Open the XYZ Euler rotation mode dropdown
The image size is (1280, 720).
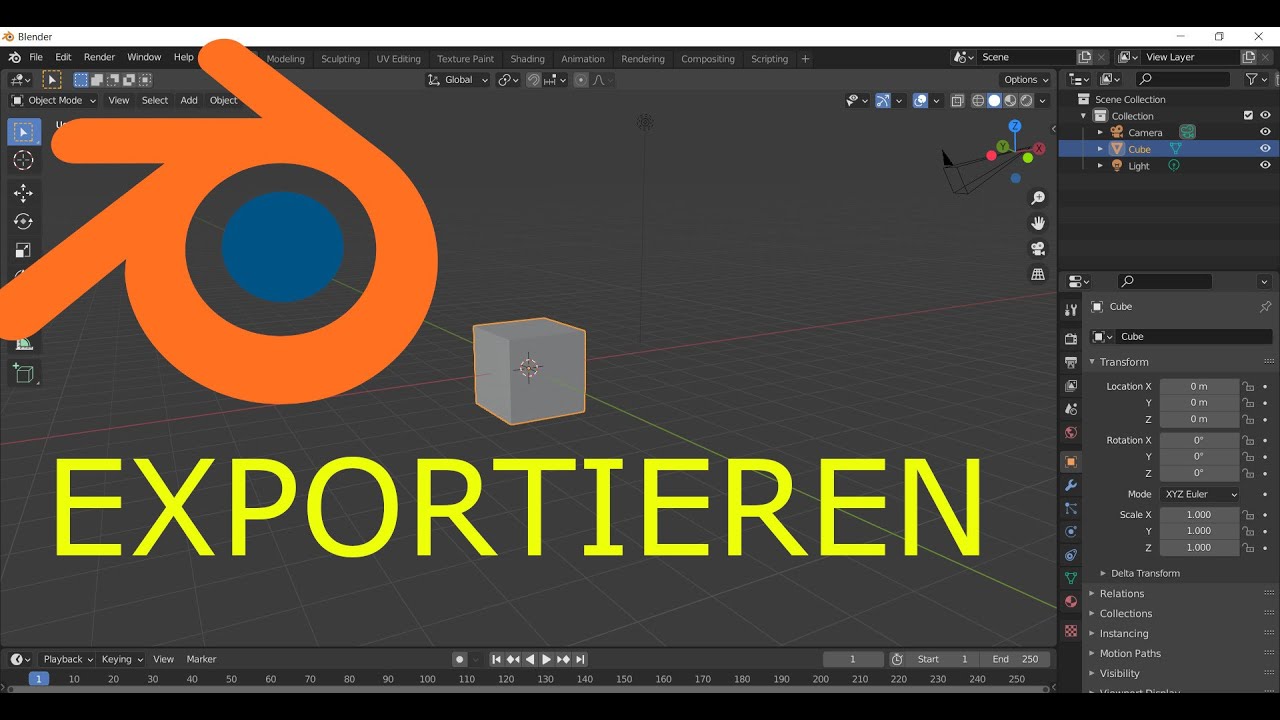1200,494
